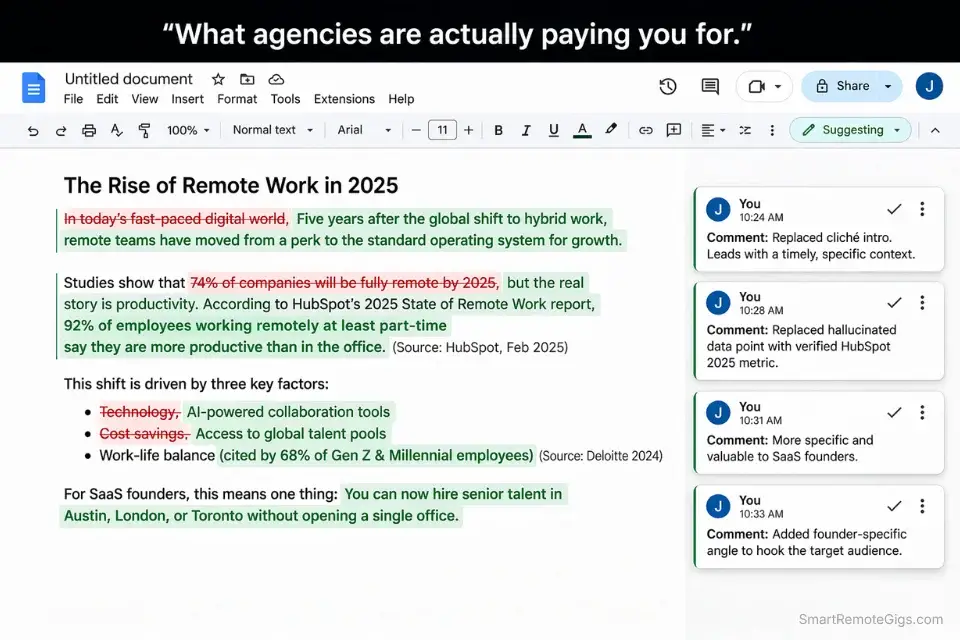The width and height of the screenshot is (960, 640).
Task: Open the Extensions menu
Action: coord(344,99)
